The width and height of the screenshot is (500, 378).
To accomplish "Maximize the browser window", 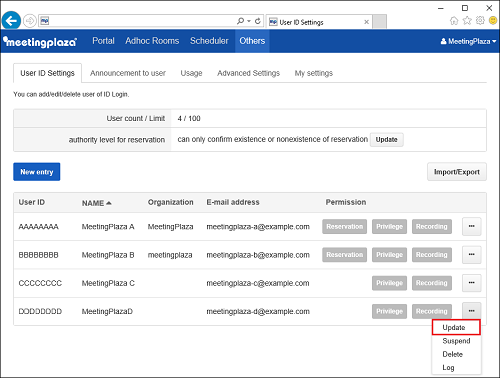I will [465, 8].
